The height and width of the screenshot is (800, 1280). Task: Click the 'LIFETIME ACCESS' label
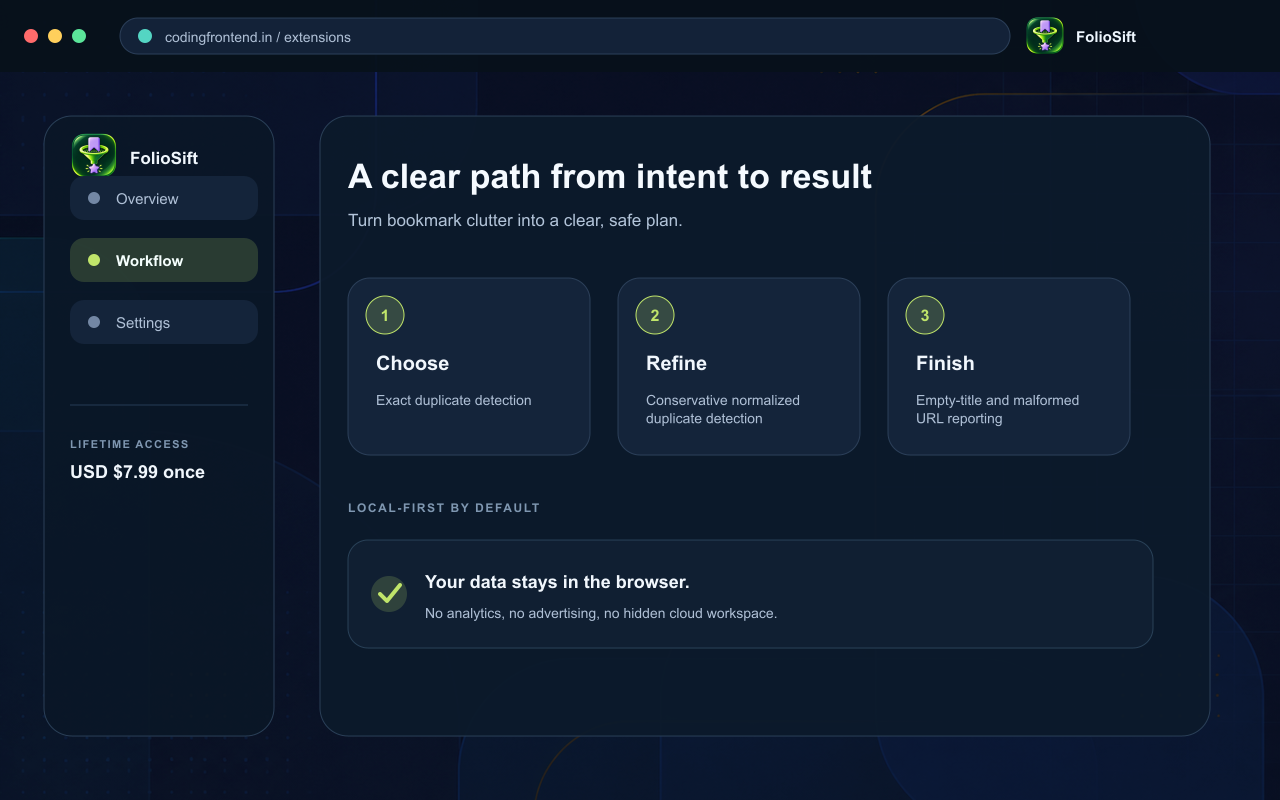[129, 444]
